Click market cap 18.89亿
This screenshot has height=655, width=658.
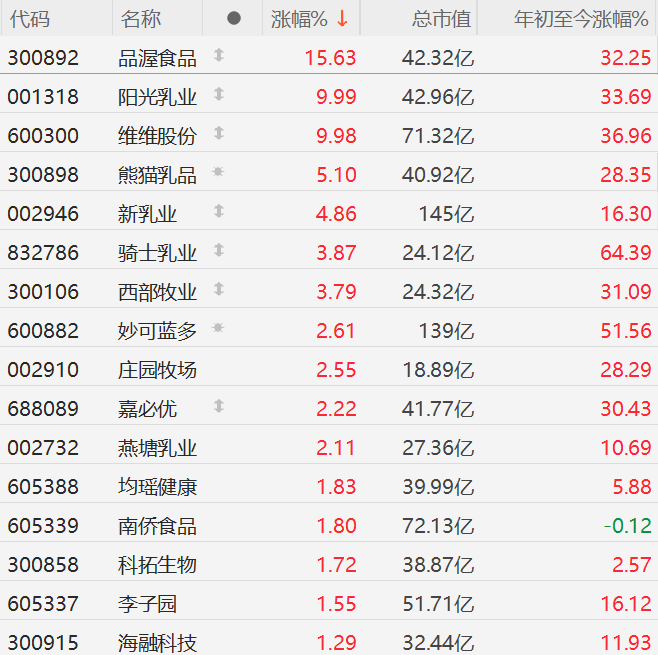click(438, 370)
